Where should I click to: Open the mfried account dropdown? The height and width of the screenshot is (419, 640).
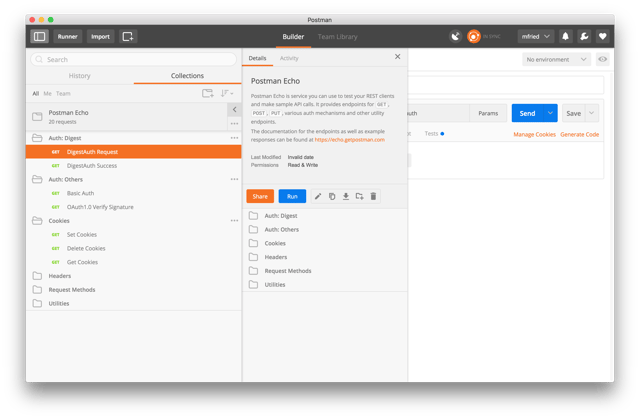536,36
